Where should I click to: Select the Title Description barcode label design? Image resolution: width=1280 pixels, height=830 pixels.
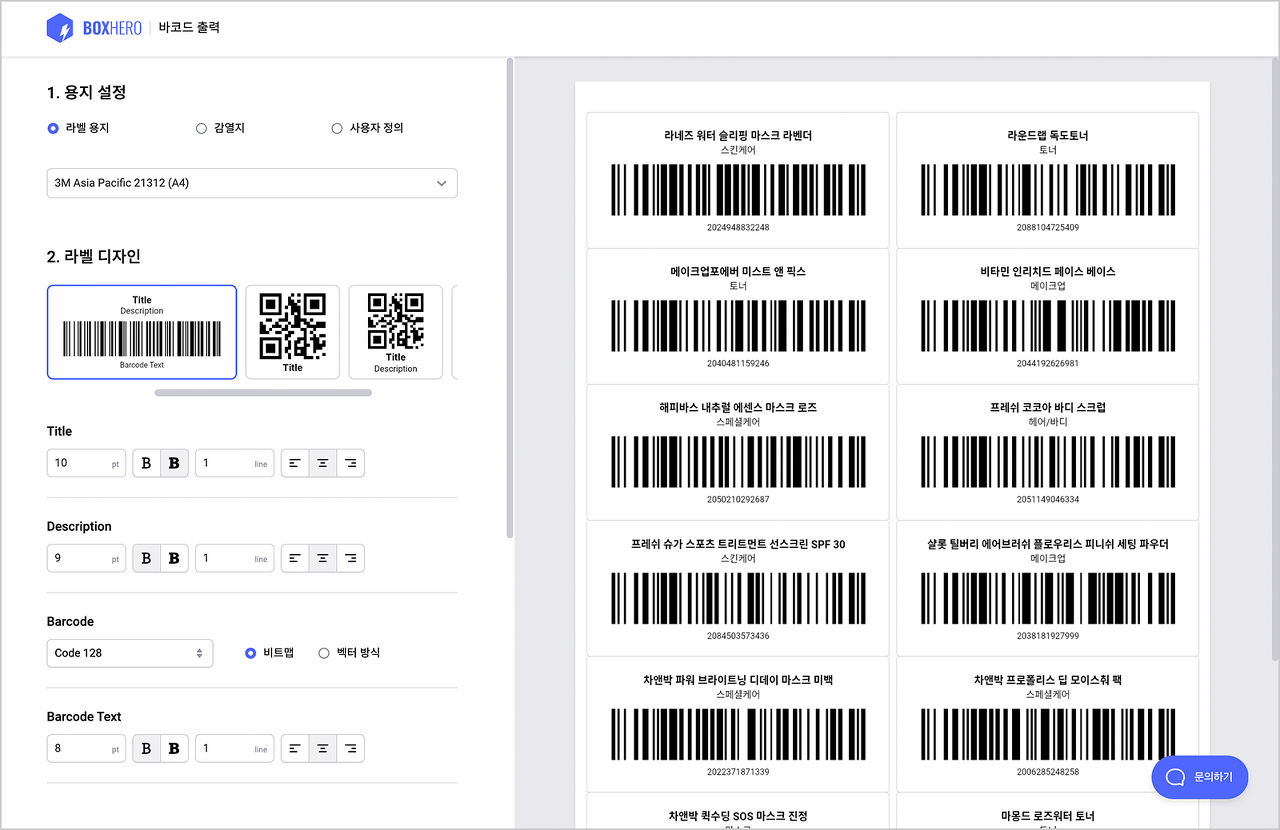142,332
